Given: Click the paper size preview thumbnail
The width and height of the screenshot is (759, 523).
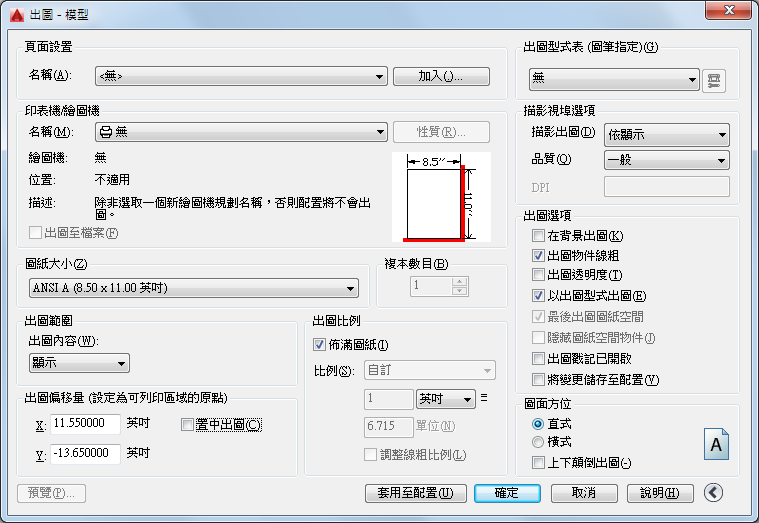Looking at the screenshot, I should 441,197.
